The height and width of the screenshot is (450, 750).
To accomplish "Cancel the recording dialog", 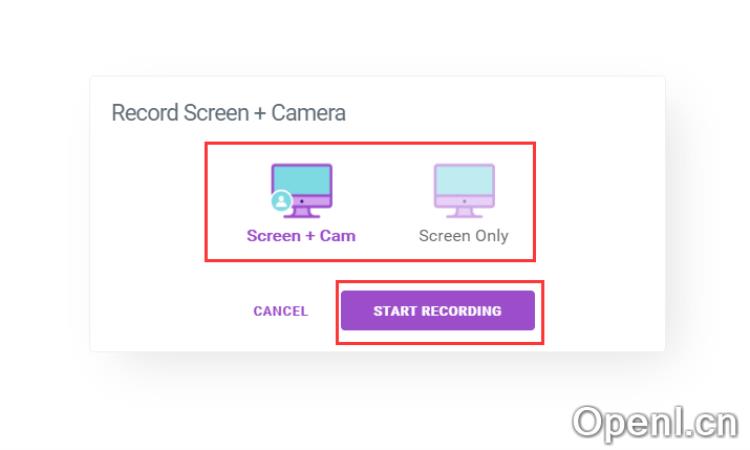I will [281, 311].
